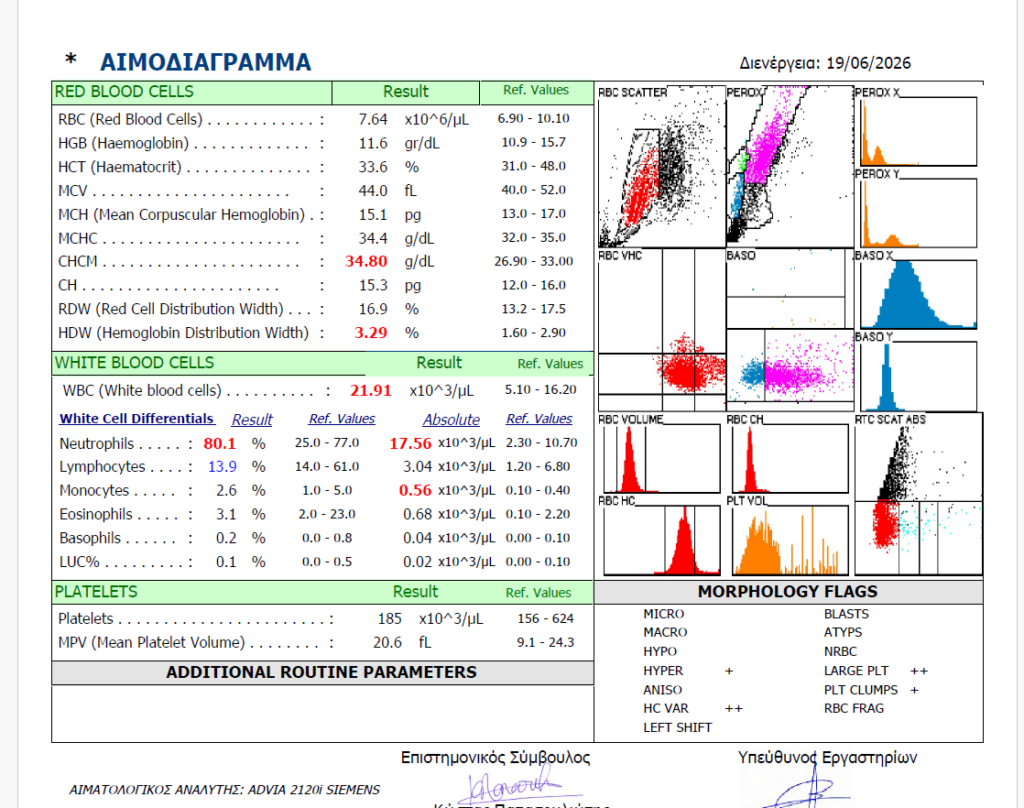This screenshot has width=1024, height=808.
Task: Click the RBC FRAG flag label
Action: coord(854,709)
